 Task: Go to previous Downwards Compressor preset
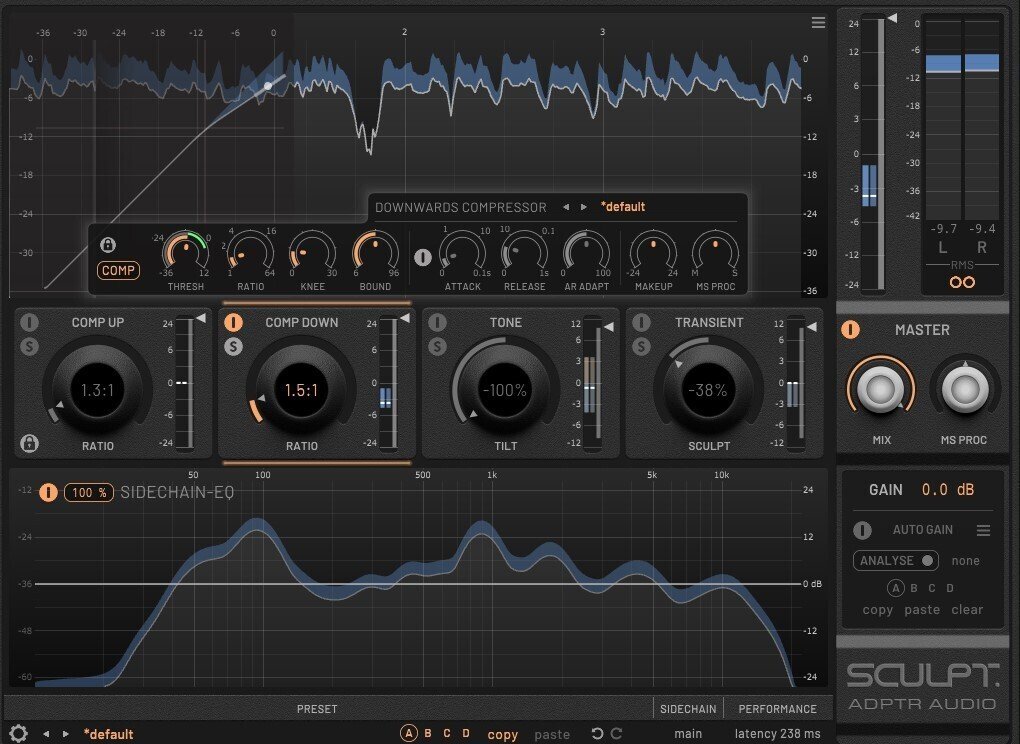pyautogui.click(x=566, y=207)
